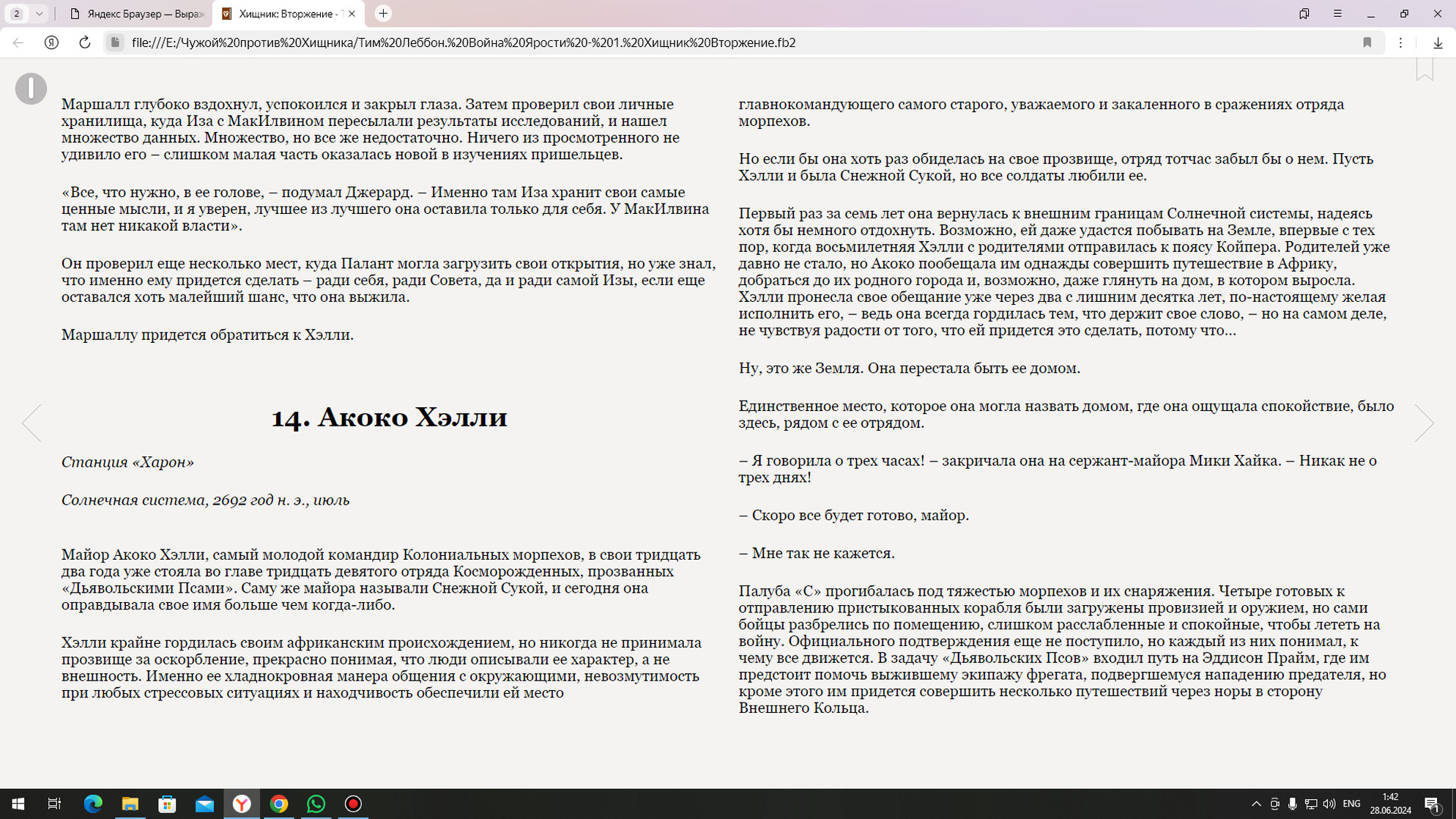The image size is (1456, 819).
Task: Open Microsoft Store from the taskbar
Action: tap(167, 804)
